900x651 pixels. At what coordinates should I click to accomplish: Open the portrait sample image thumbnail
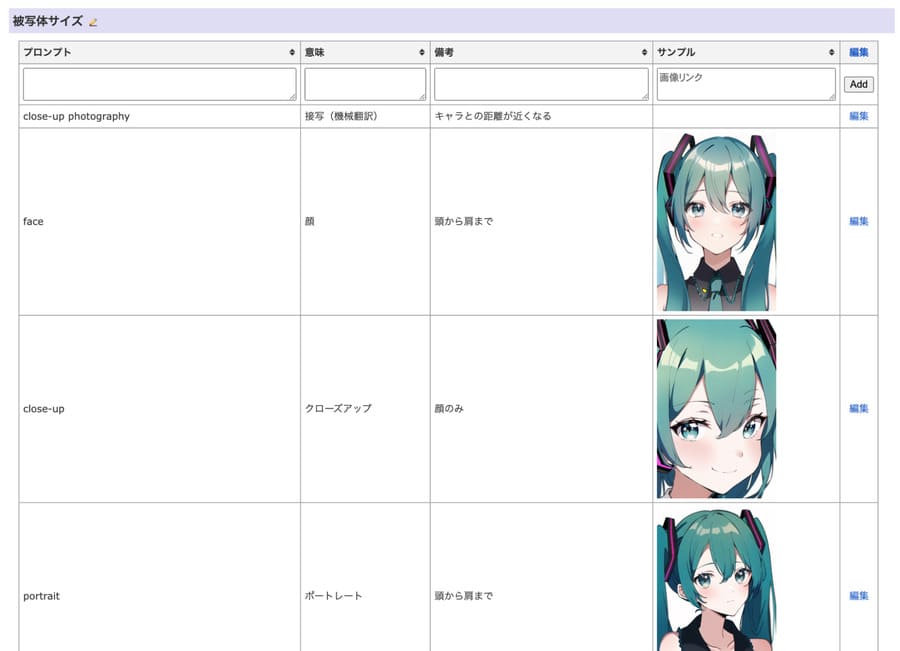[x=716, y=580]
